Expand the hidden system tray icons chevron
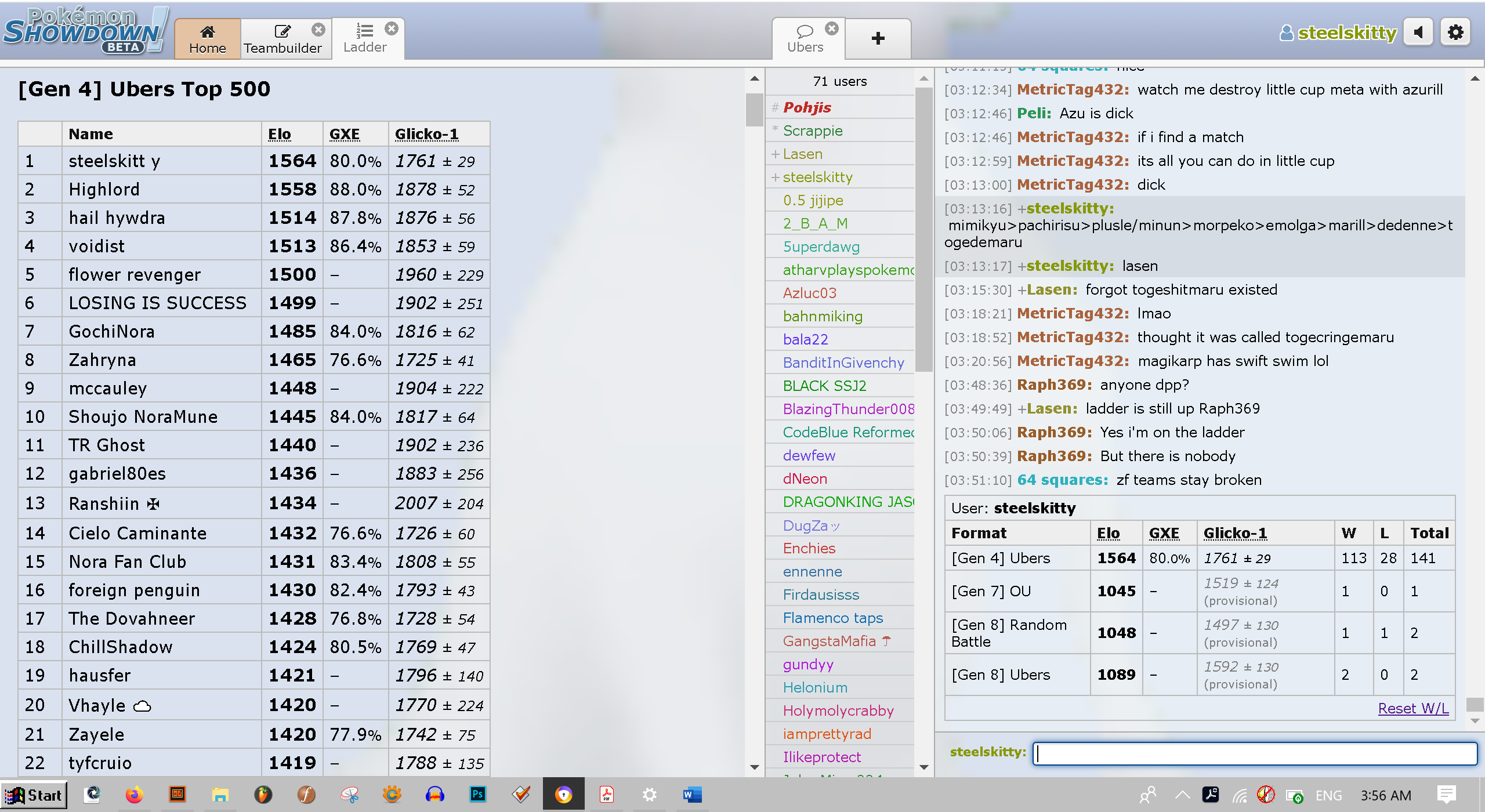The image size is (1485, 812). point(1182,795)
